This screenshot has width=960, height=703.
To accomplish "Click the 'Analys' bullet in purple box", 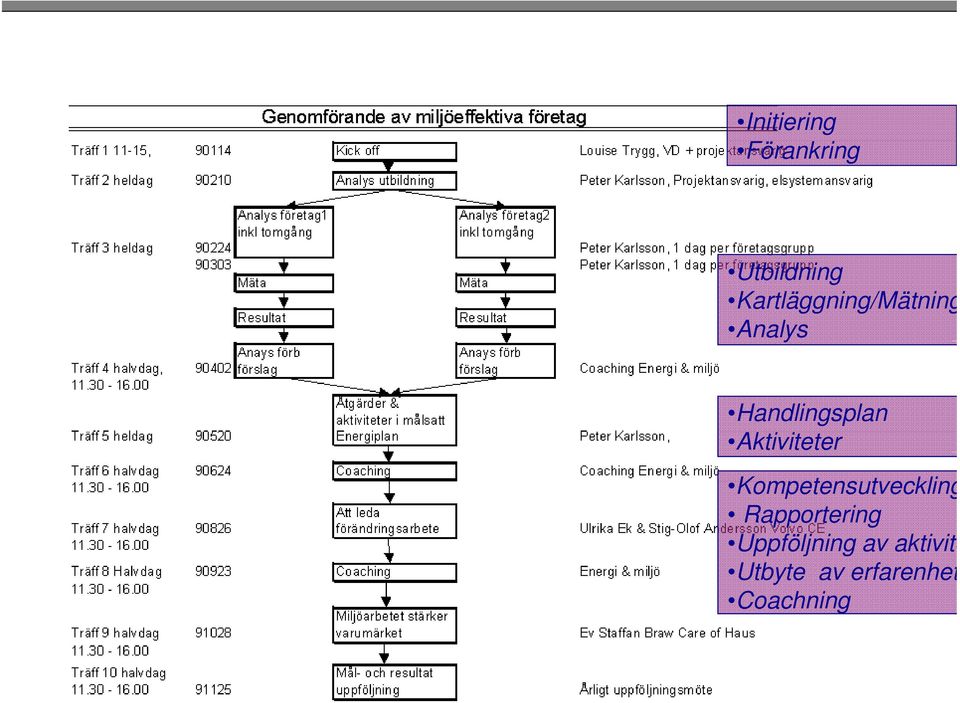I will pyautogui.click(x=768, y=329).
